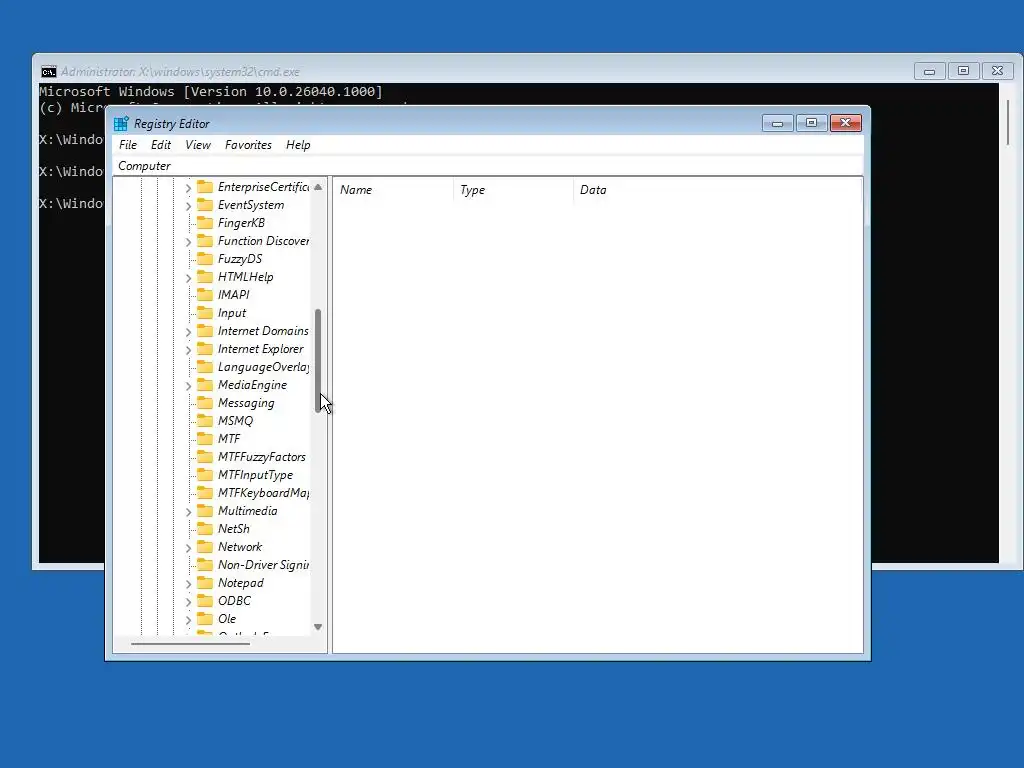Viewport: 1024px width, 768px height.
Task: Click the Multimedia folder icon
Action: click(x=205, y=511)
